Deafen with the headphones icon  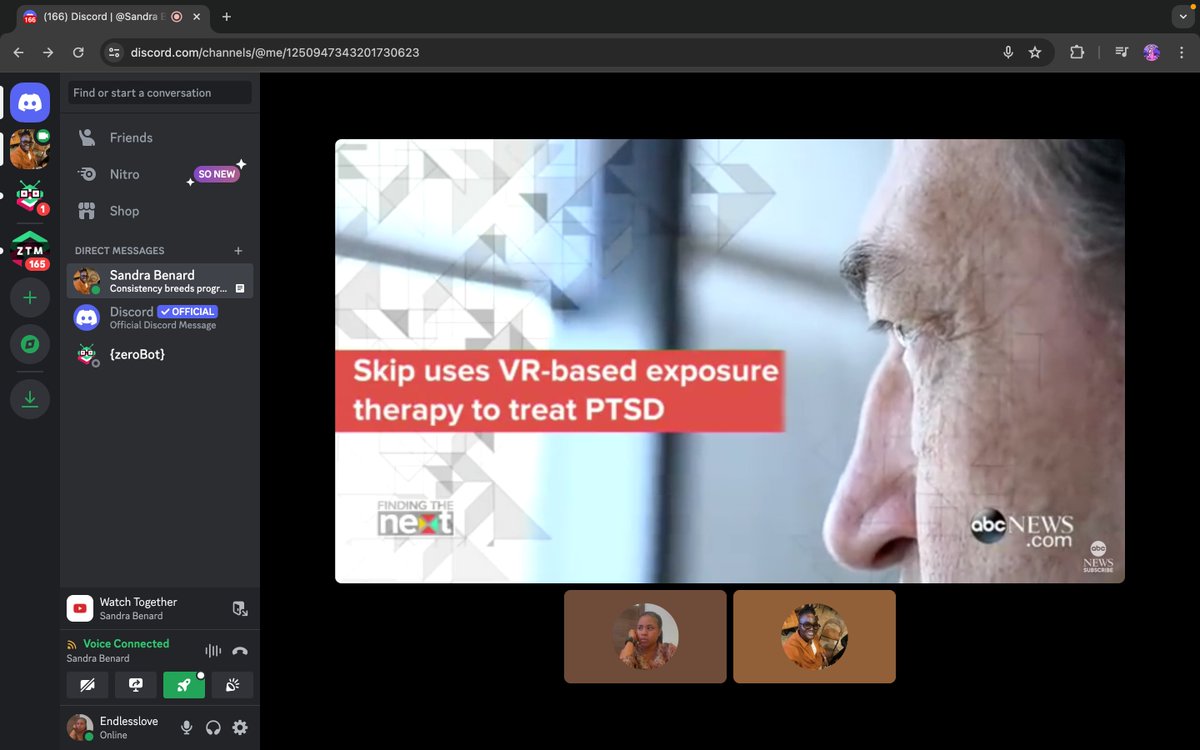pyautogui.click(x=213, y=728)
